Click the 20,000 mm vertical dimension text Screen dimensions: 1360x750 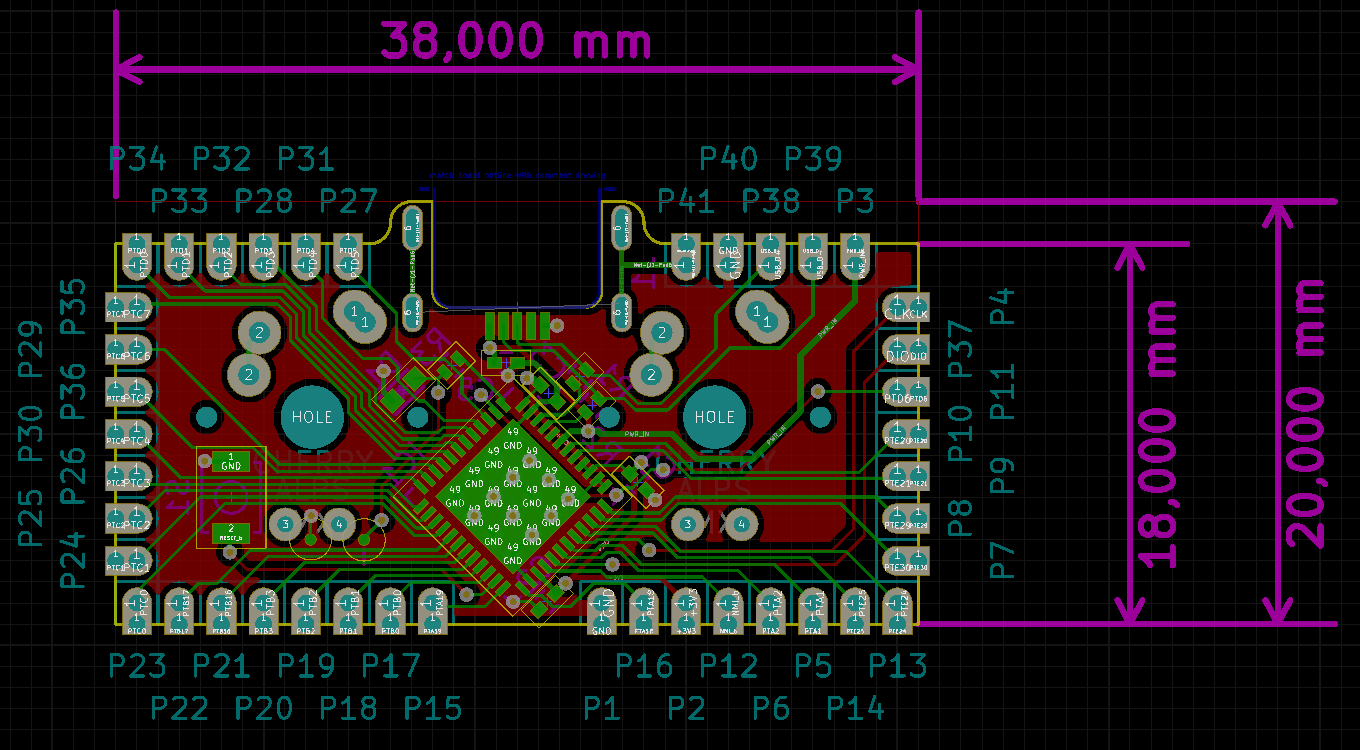click(1306, 412)
